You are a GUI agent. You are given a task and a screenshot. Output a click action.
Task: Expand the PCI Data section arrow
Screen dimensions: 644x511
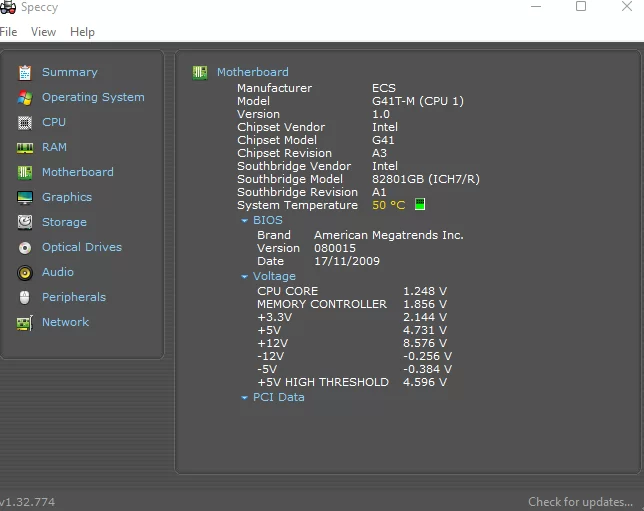pyautogui.click(x=244, y=398)
